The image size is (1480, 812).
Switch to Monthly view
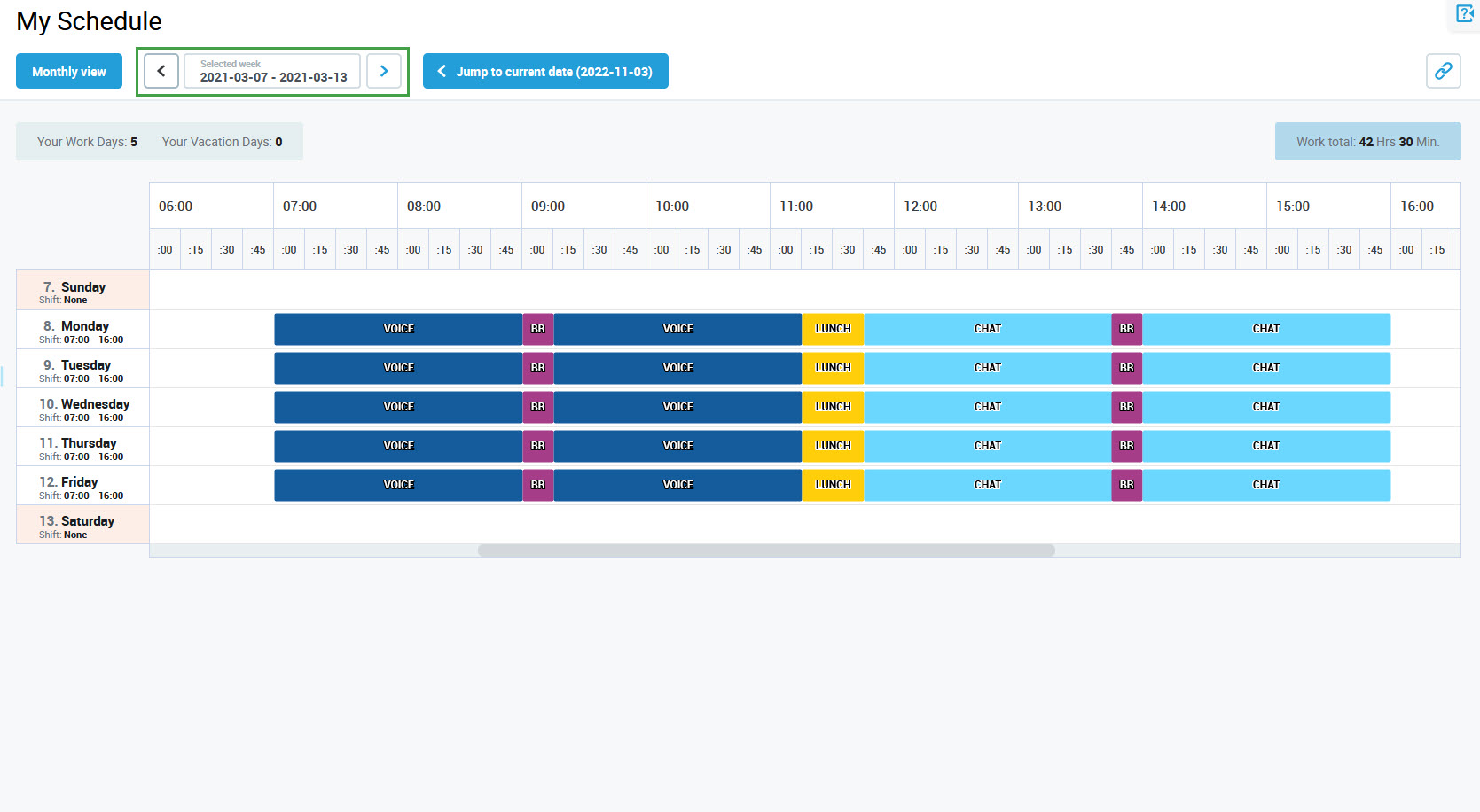coord(69,72)
